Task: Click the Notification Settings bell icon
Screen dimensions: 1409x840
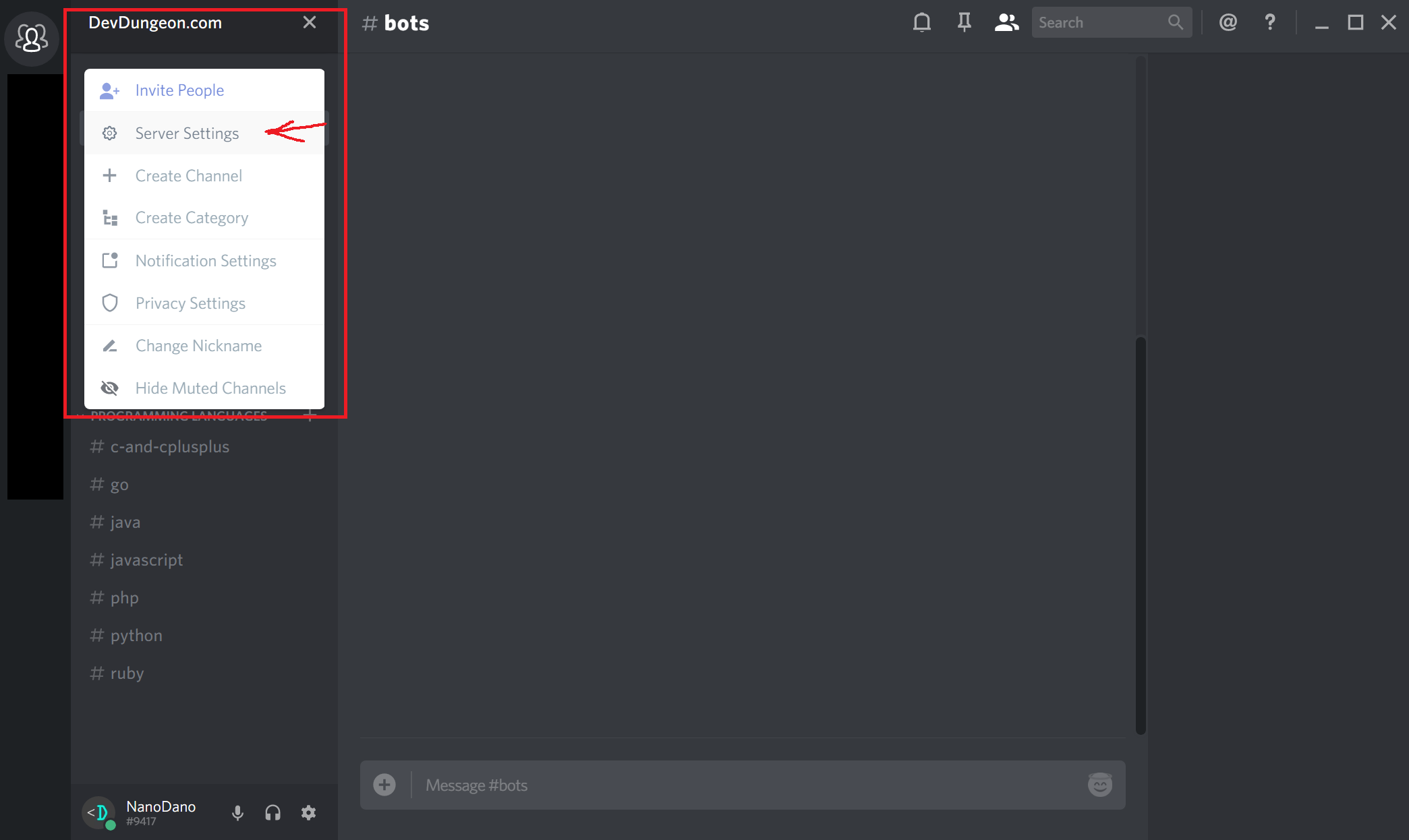Action: [x=109, y=260]
